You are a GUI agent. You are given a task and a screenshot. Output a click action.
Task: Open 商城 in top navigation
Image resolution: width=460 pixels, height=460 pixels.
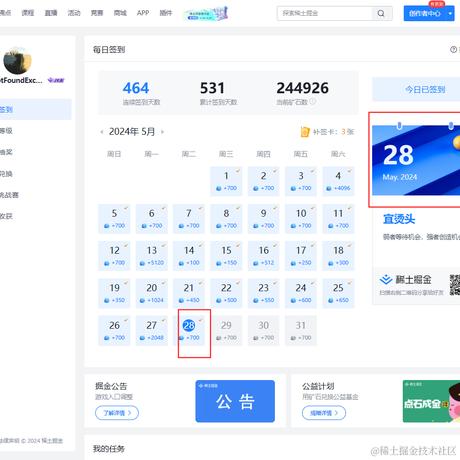(120, 13)
